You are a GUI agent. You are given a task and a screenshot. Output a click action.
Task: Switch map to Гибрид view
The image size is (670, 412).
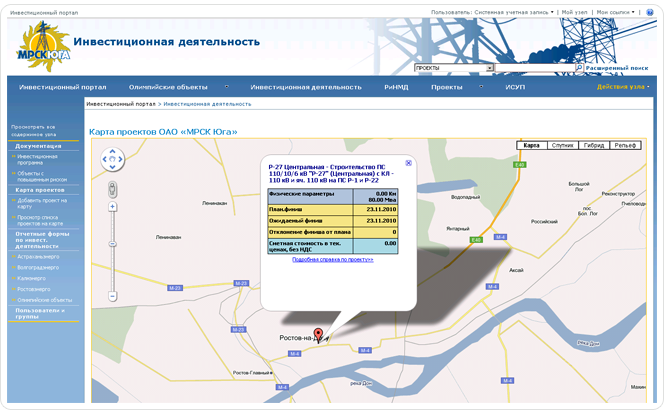(x=594, y=145)
